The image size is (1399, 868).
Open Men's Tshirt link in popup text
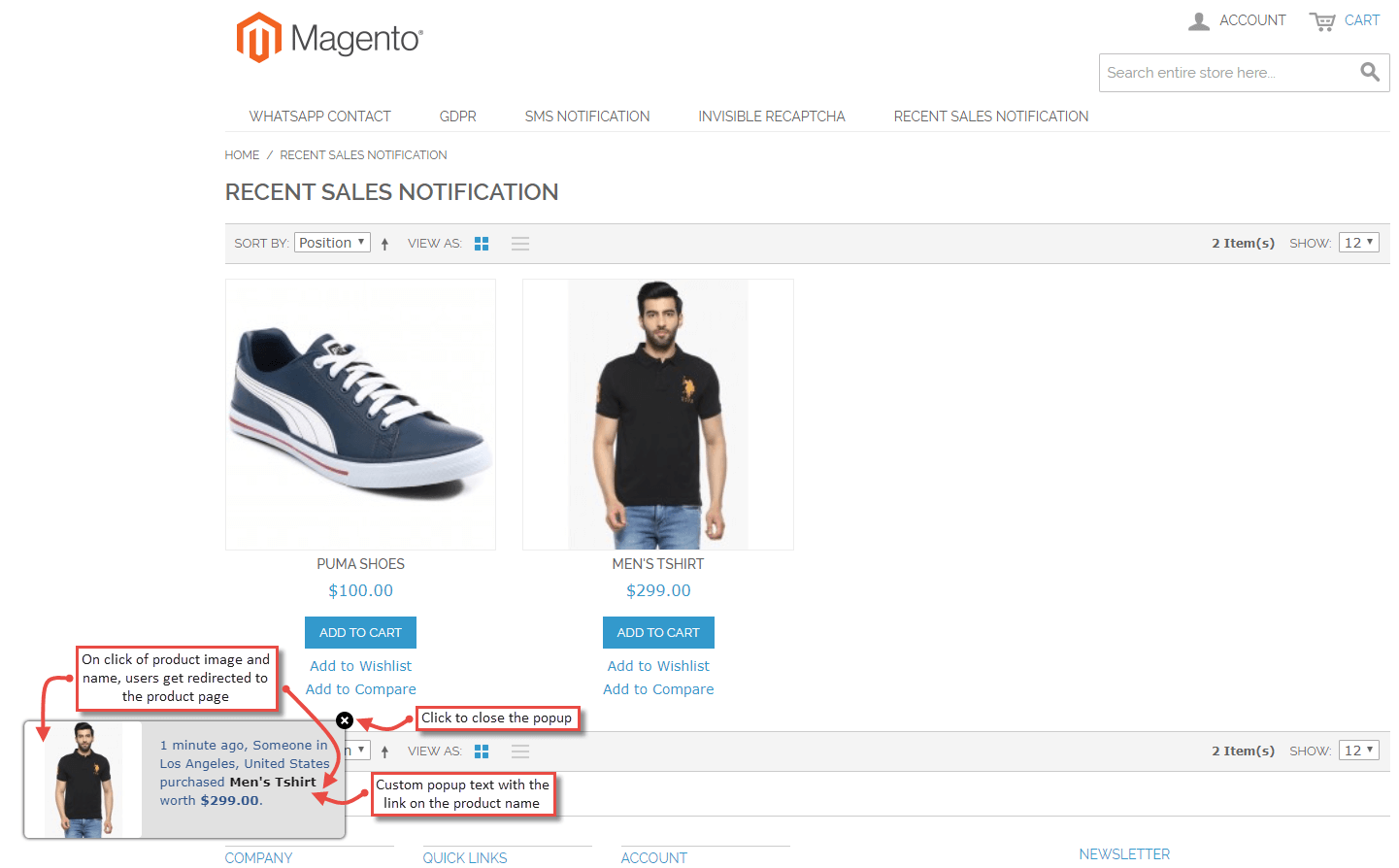pyautogui.click(x=273, y=782)
